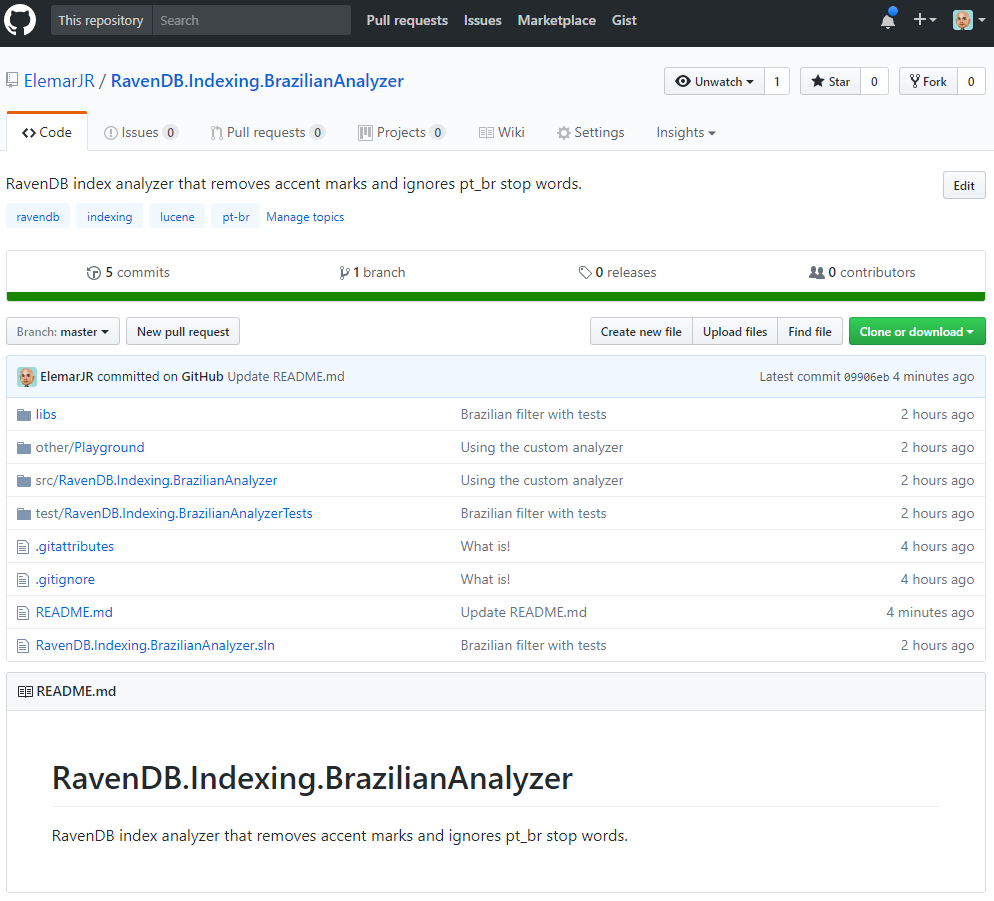Viewport: 994px width, 901px height.
Task: Click the GitHub Octocat logo
Action: pos(20,20)
